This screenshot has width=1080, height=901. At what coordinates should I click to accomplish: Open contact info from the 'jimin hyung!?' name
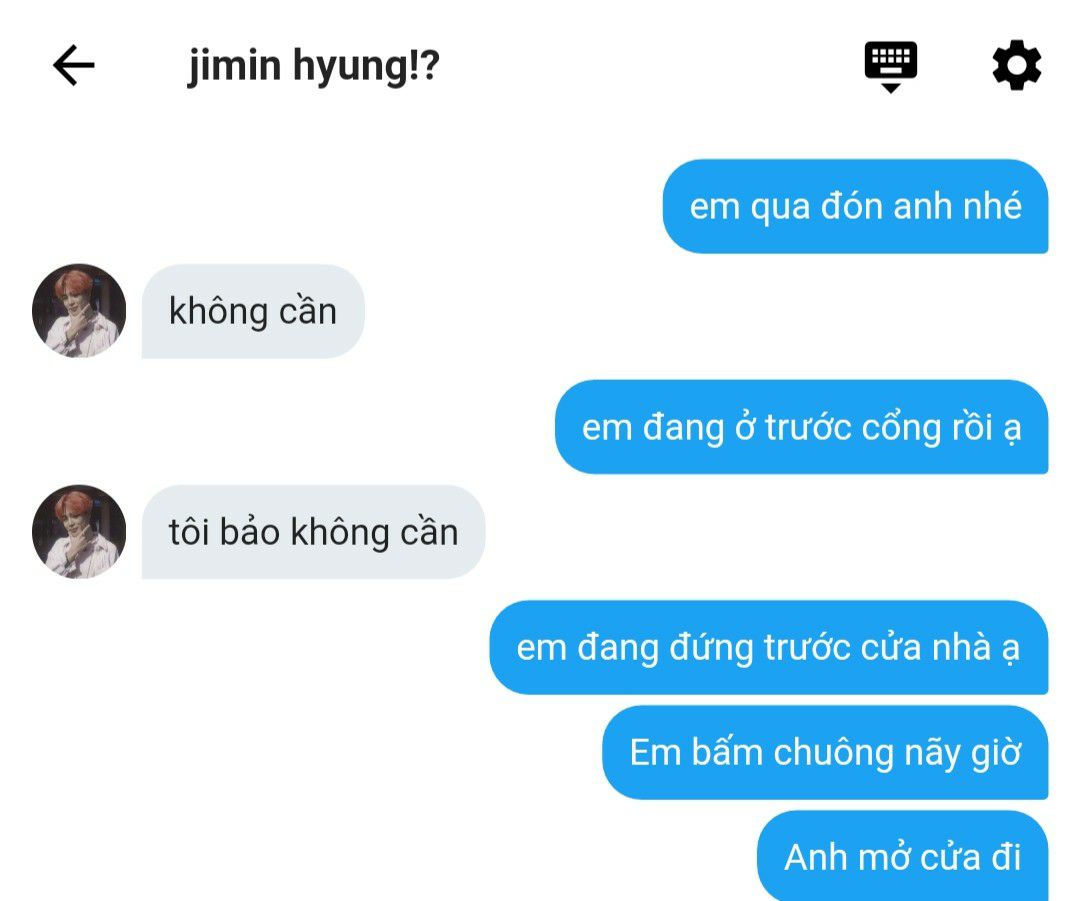[x=313, y=66]
